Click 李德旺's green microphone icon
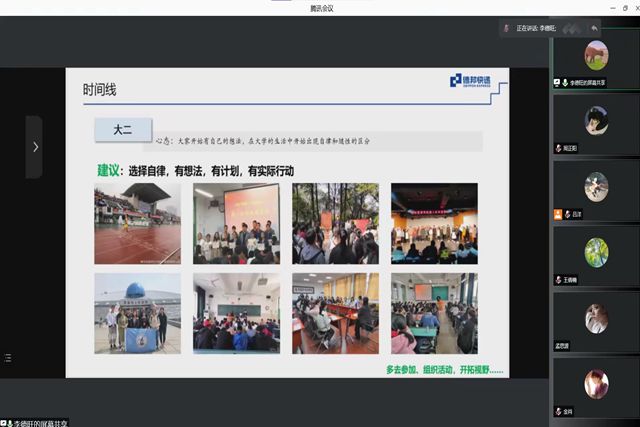 point(566,82)
